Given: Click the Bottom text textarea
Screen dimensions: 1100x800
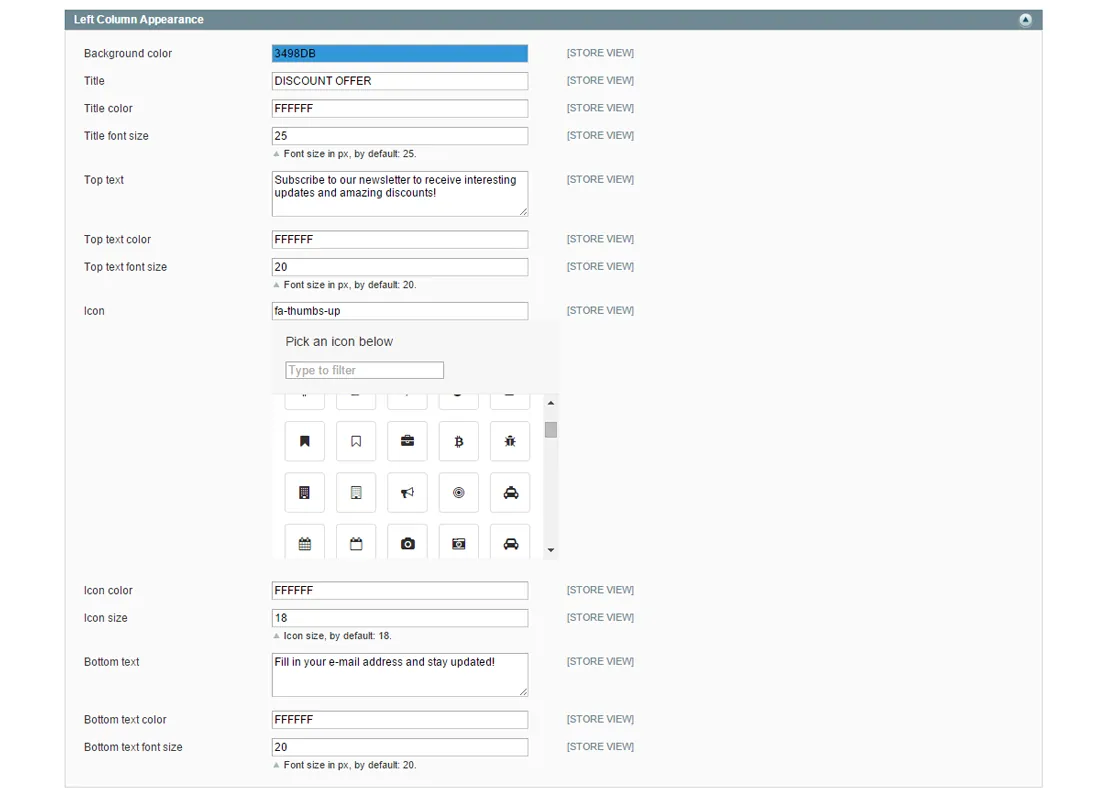Looking at the screenshot, I should pos(400,675).
